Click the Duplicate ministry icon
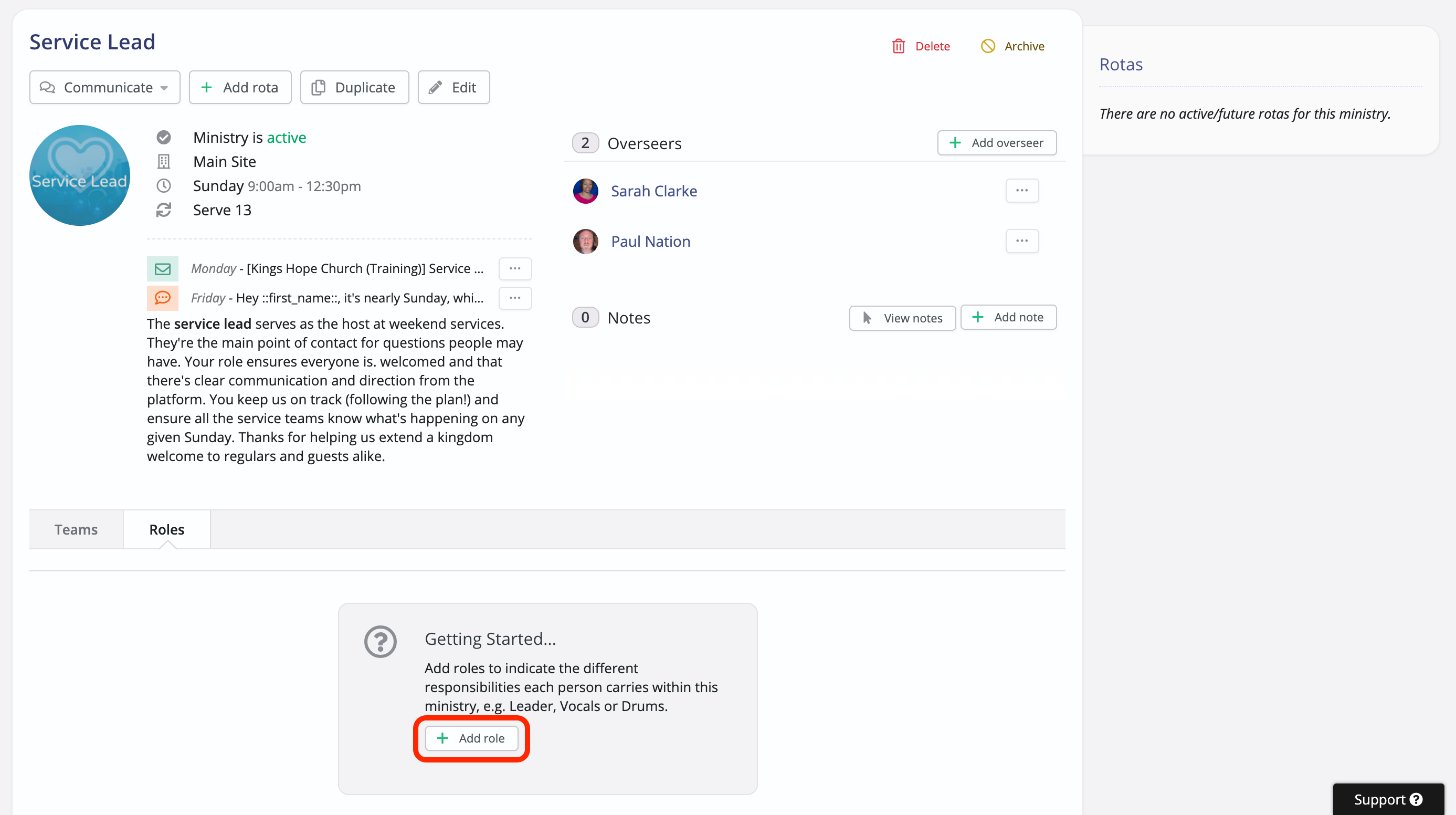Image resolution: width=1456 pixels, height=815 pixels. coord(318,87)
